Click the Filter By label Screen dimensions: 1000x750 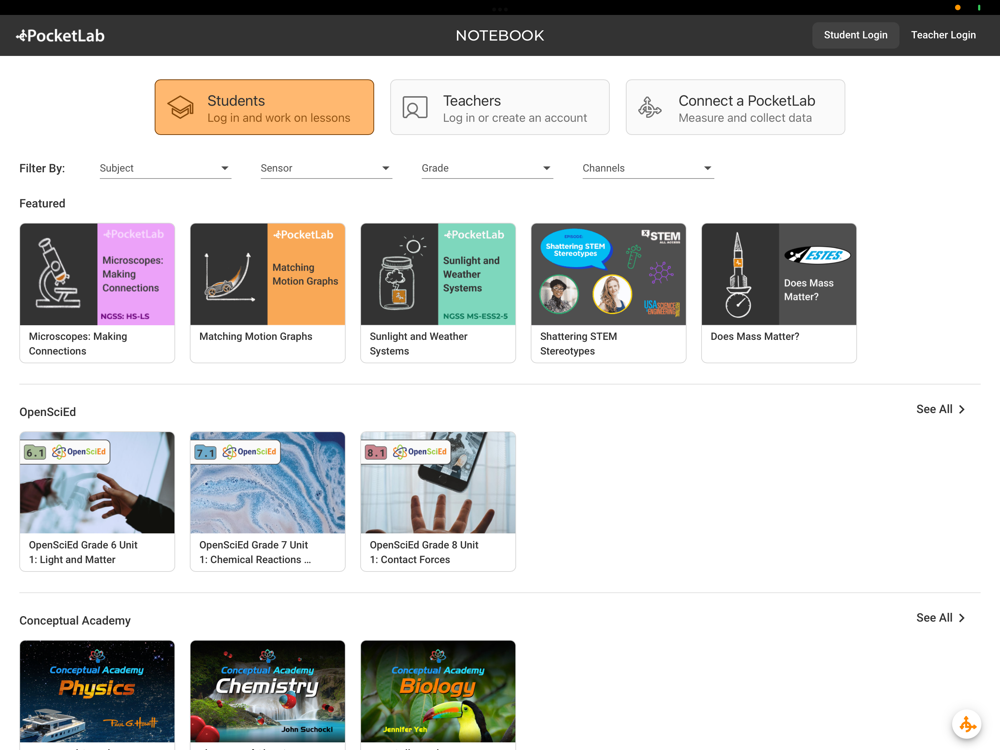click(x=42, y=168)
